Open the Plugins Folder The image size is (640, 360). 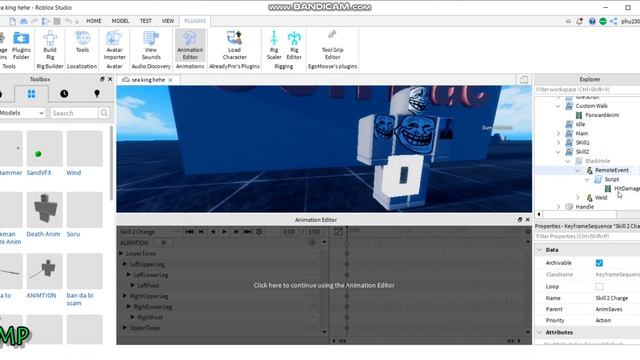pos(21,45)
